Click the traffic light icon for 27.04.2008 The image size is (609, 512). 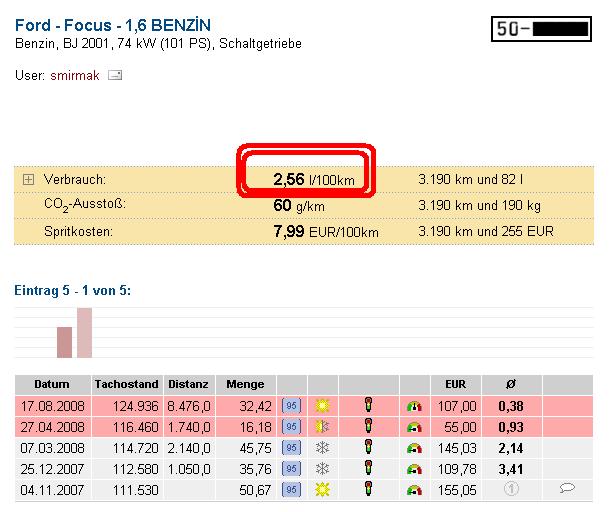368,427
